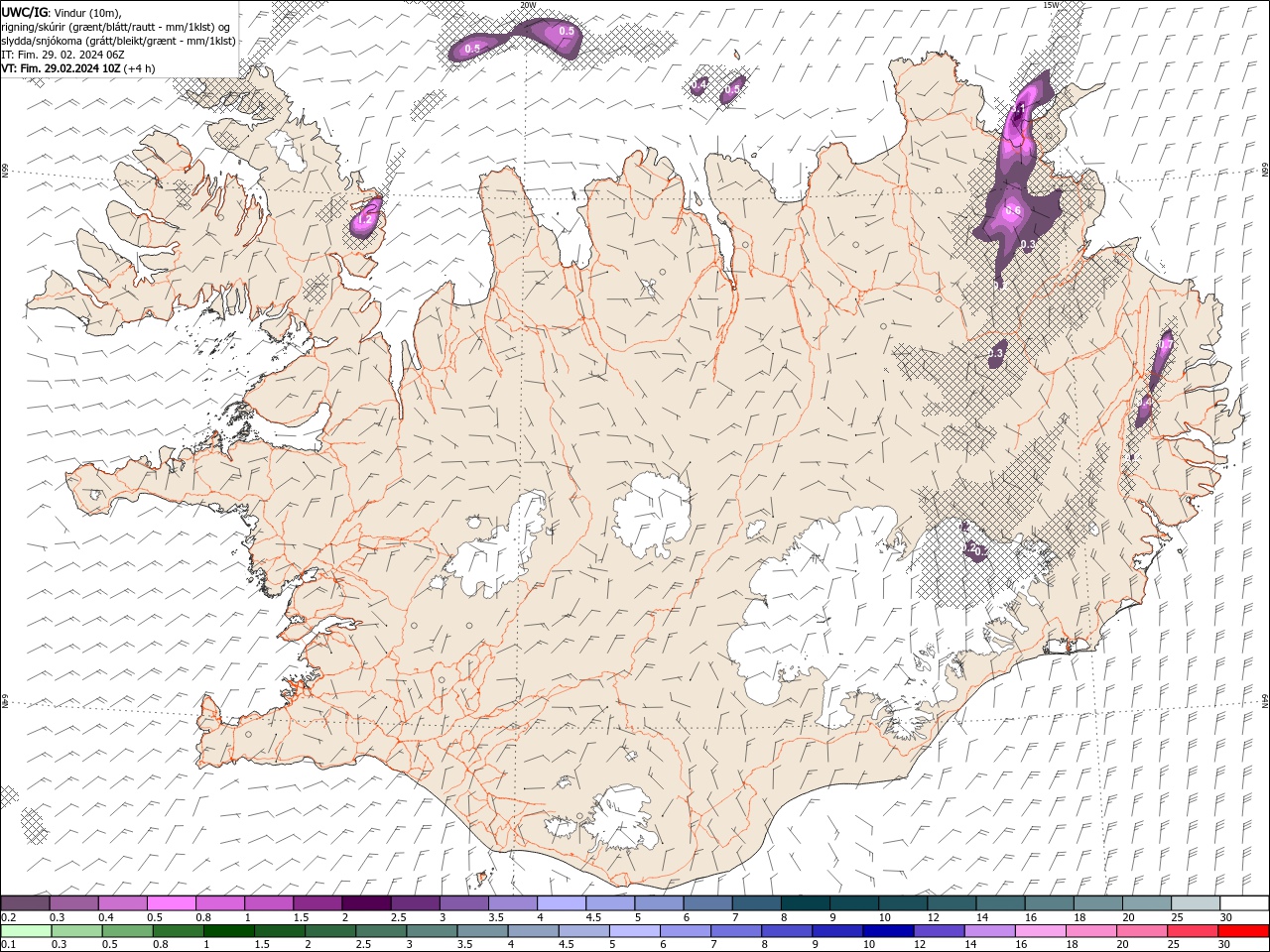The width and height of the screenshot is (1270, 952).
Task: Select the Hofsjökull glacier in central Iceland
Action: [652, 514]
